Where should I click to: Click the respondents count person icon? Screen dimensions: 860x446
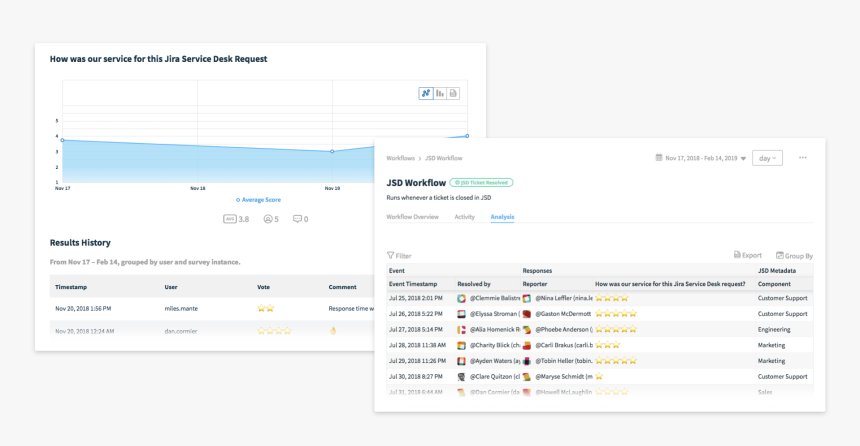coord(268,219)
